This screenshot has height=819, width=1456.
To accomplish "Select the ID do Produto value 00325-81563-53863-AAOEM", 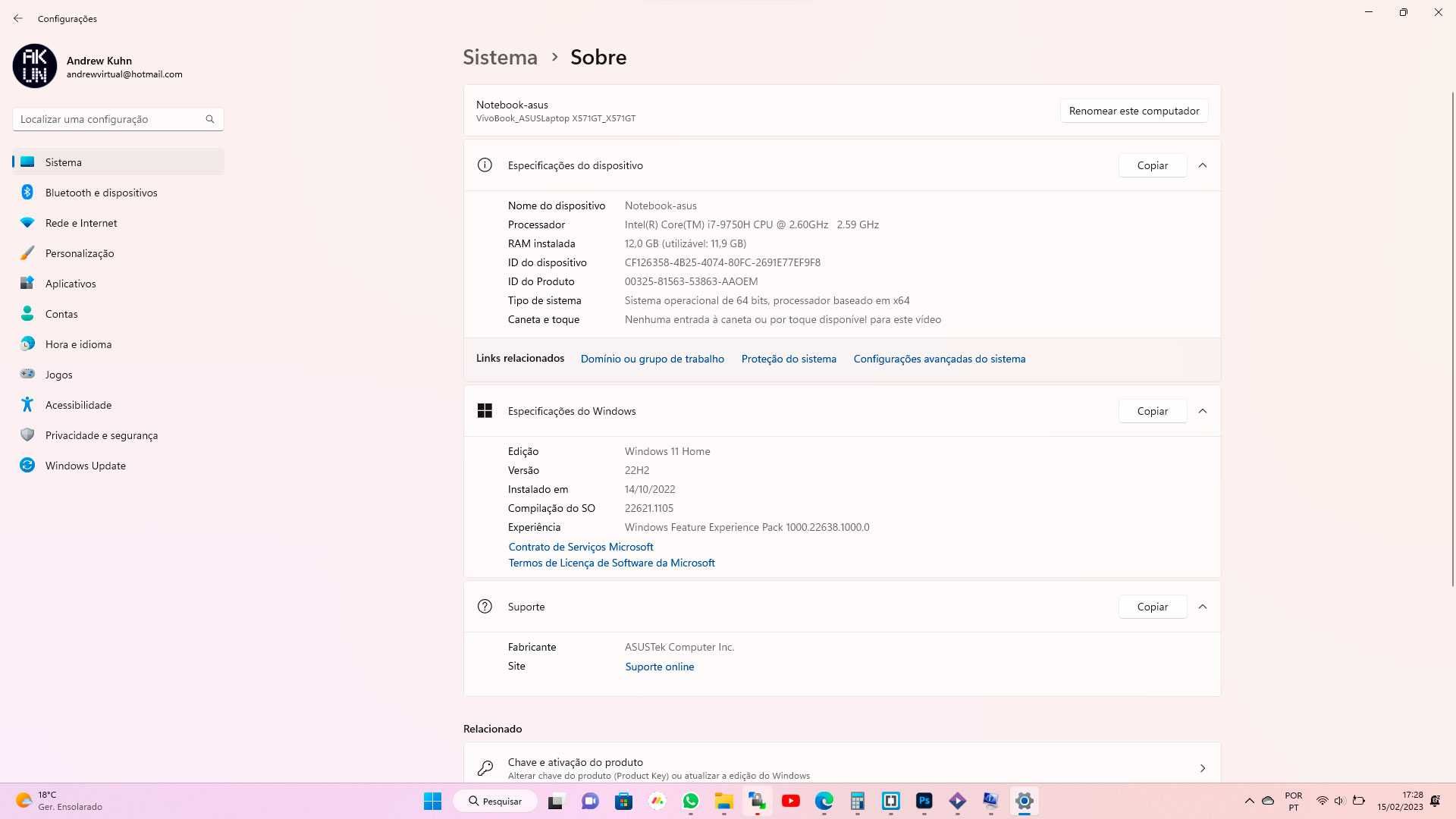I will point(691,281).
